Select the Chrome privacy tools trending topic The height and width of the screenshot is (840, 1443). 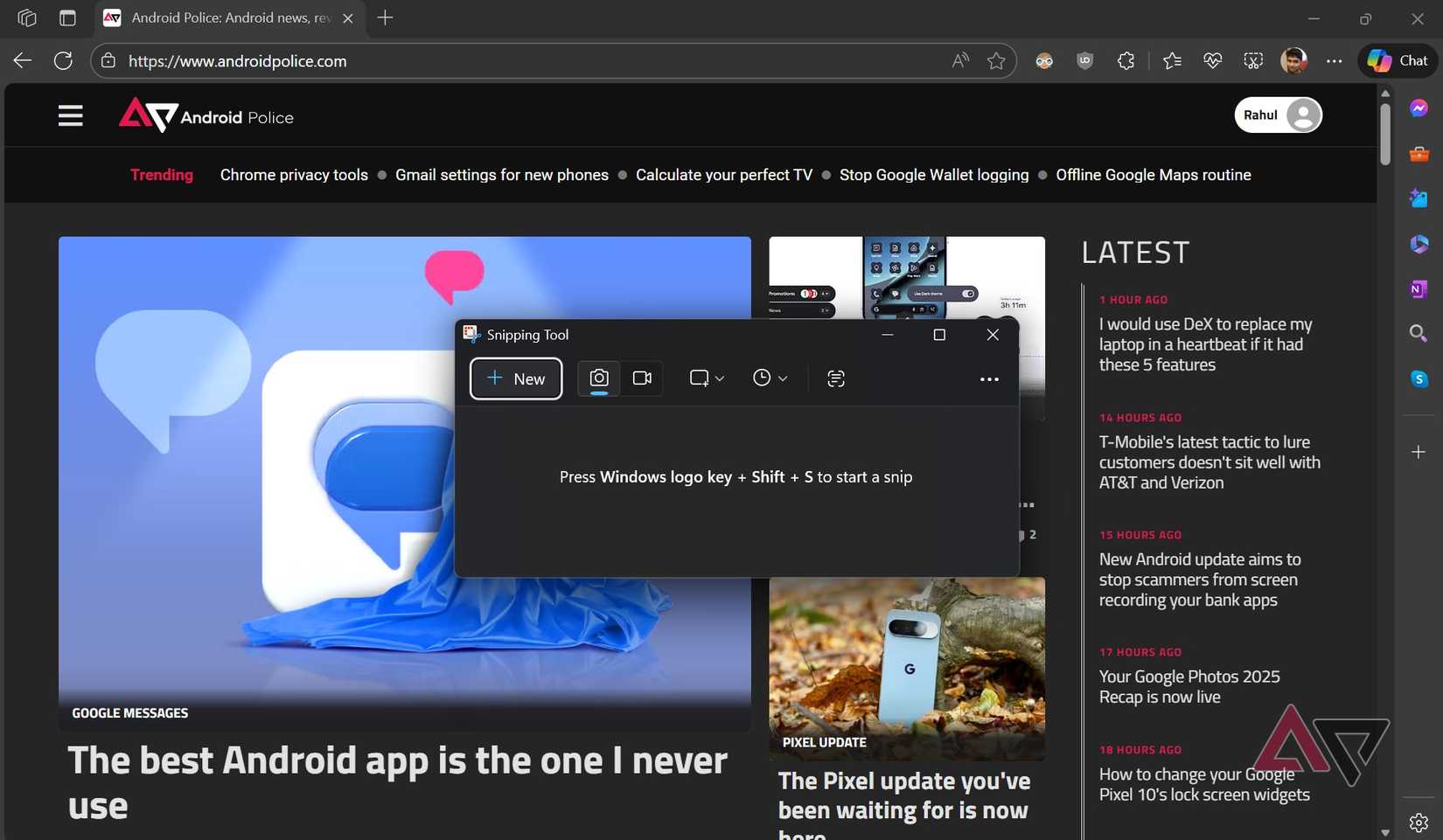click(294, 175)
